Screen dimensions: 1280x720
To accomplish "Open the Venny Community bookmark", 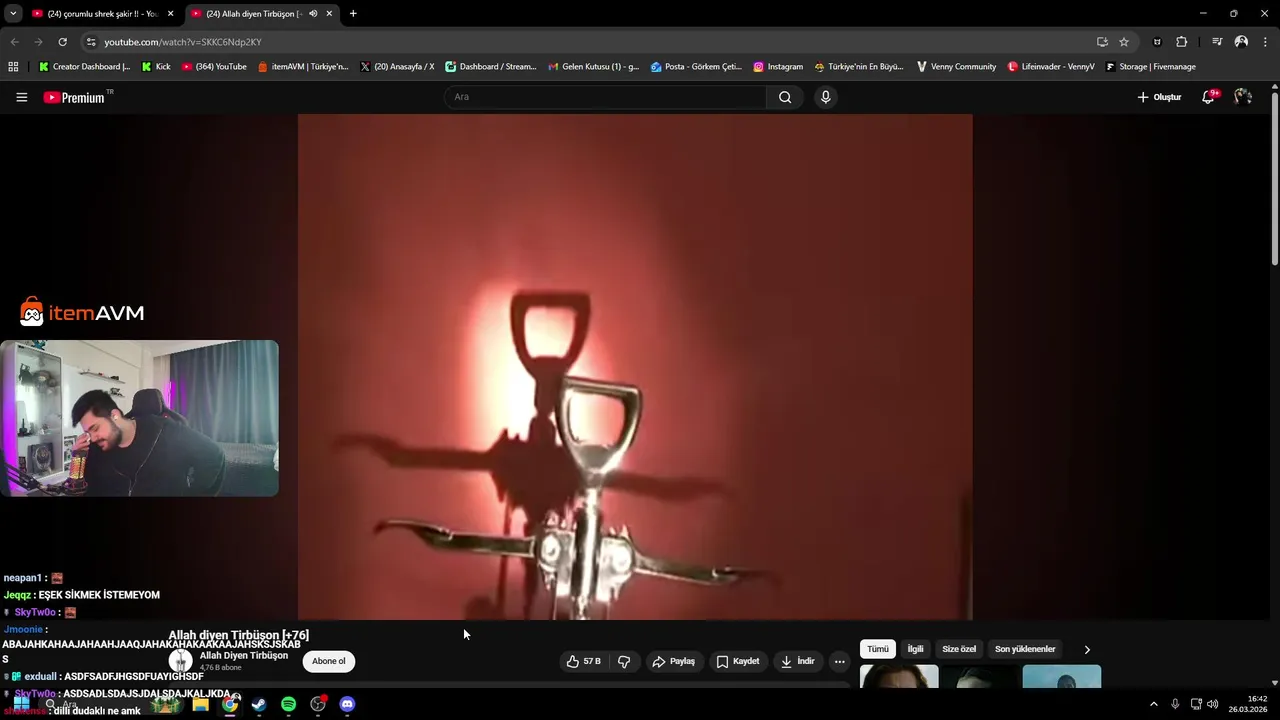I will (956, 67).
